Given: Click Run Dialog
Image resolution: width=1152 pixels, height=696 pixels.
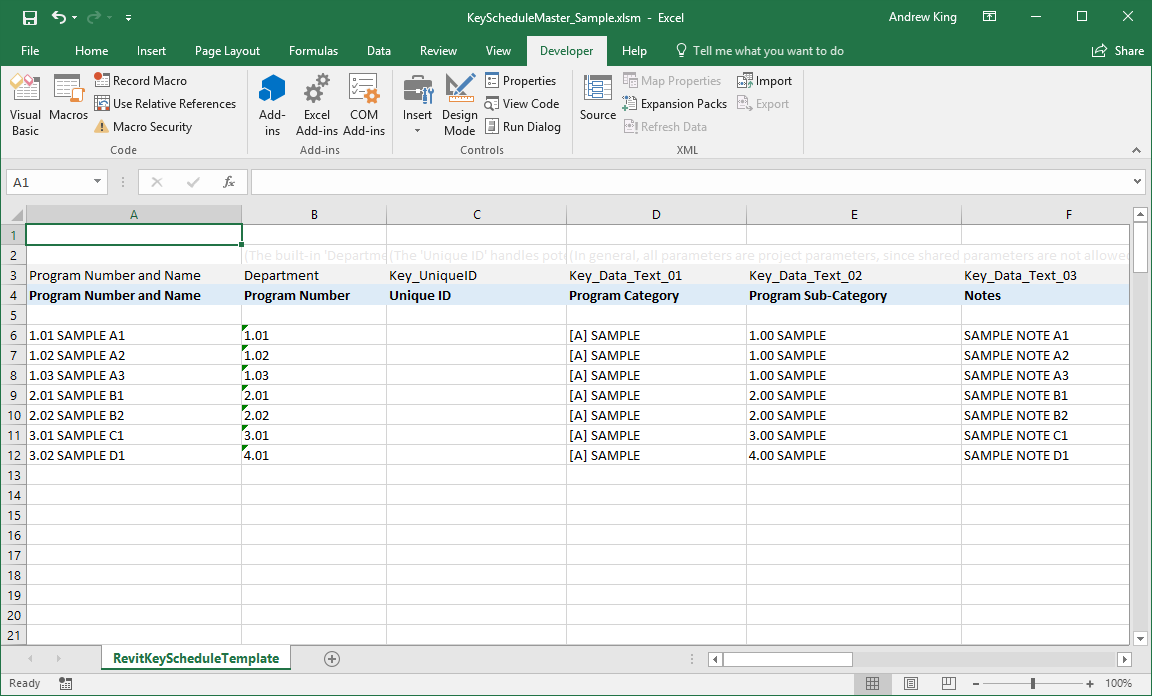Looking at the screenshot, I should [x=523, y=126].
